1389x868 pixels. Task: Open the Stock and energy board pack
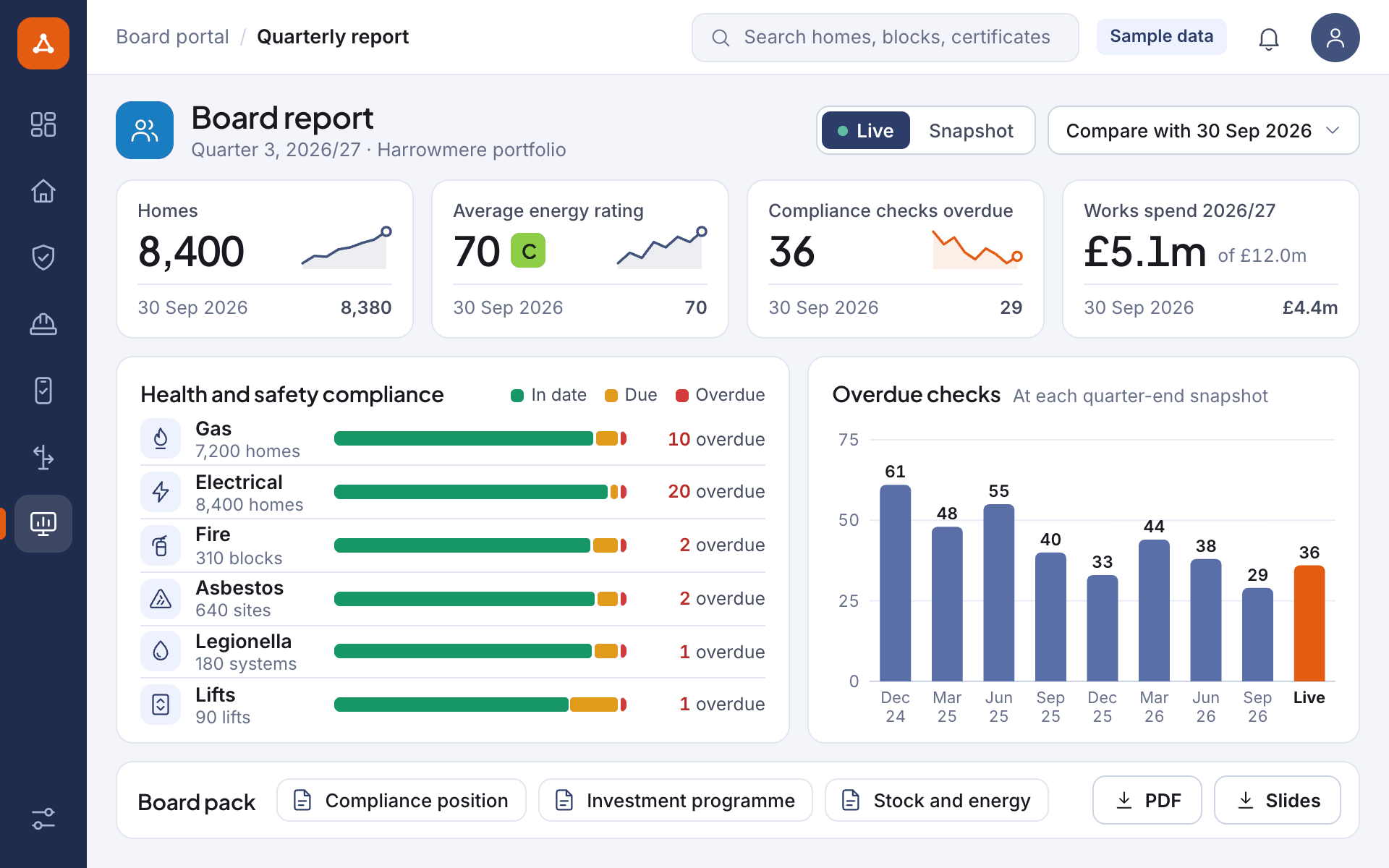(x=937, y=800)
